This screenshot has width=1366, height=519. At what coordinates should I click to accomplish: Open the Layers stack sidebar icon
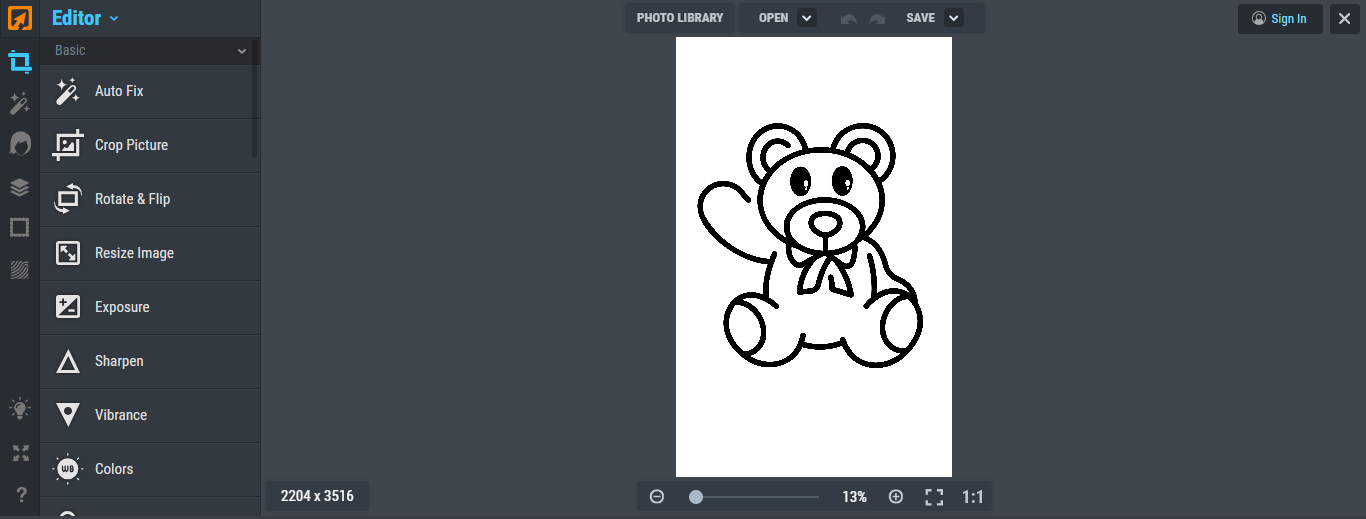(x=20, y=187)
